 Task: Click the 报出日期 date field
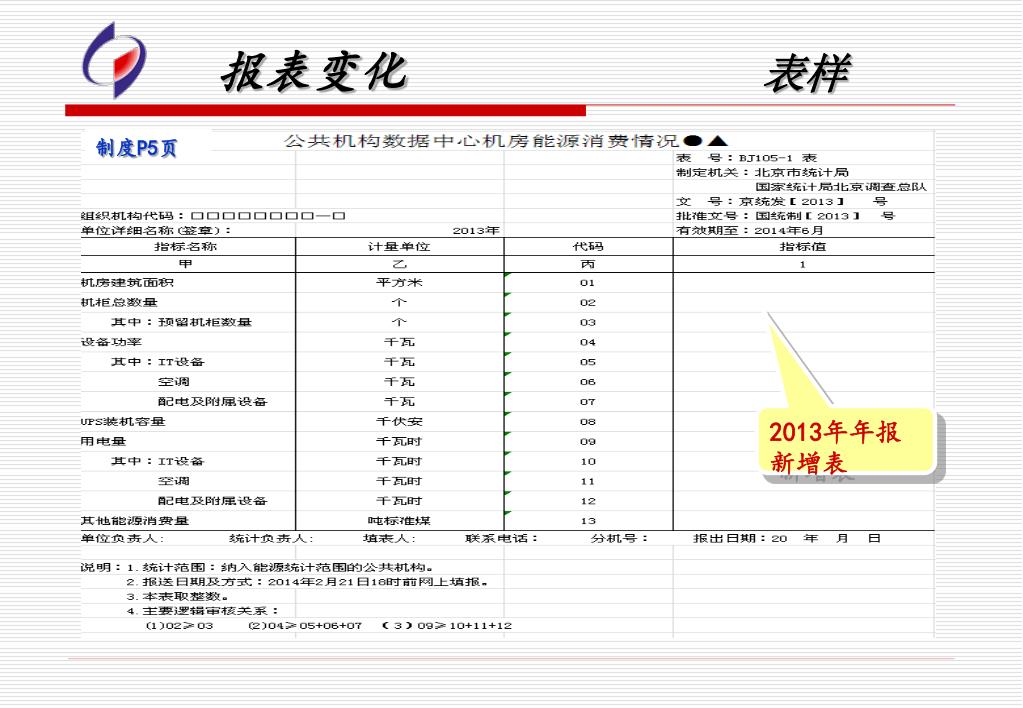tap(787, 538)
